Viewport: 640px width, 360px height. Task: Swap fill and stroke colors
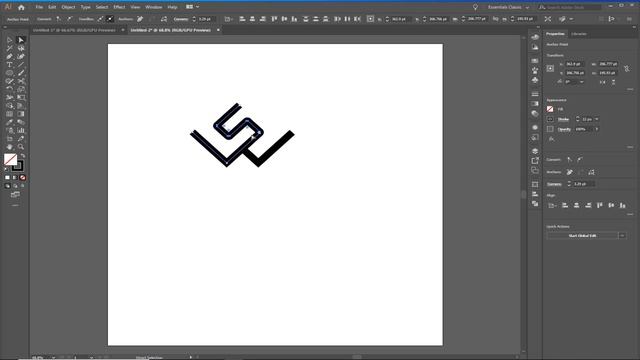coord(23,156)
